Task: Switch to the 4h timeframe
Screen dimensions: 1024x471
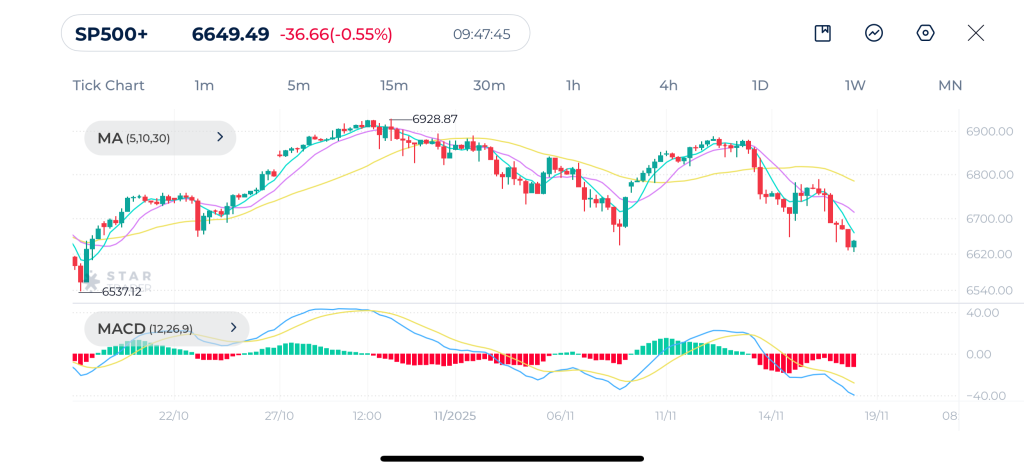Action: [668, 85]
